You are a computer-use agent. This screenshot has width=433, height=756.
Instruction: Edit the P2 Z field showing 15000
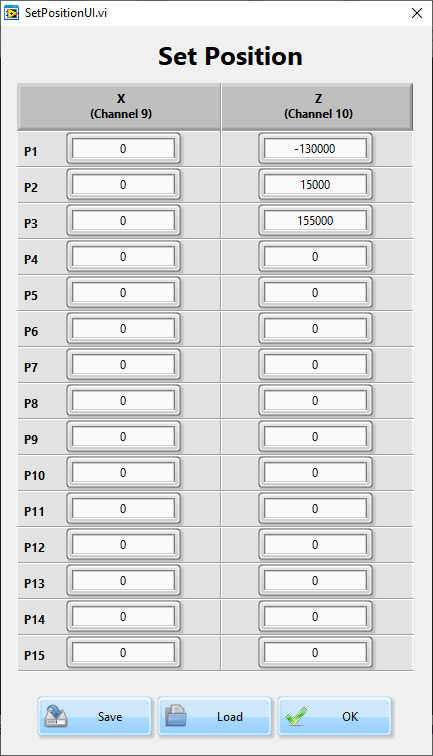(315, 185)
